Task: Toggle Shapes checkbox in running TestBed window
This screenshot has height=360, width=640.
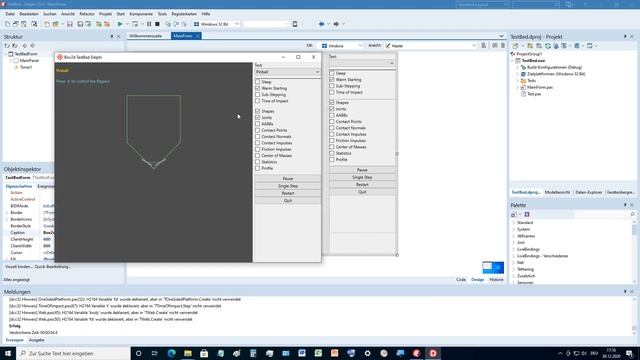Action: [258, 111]
